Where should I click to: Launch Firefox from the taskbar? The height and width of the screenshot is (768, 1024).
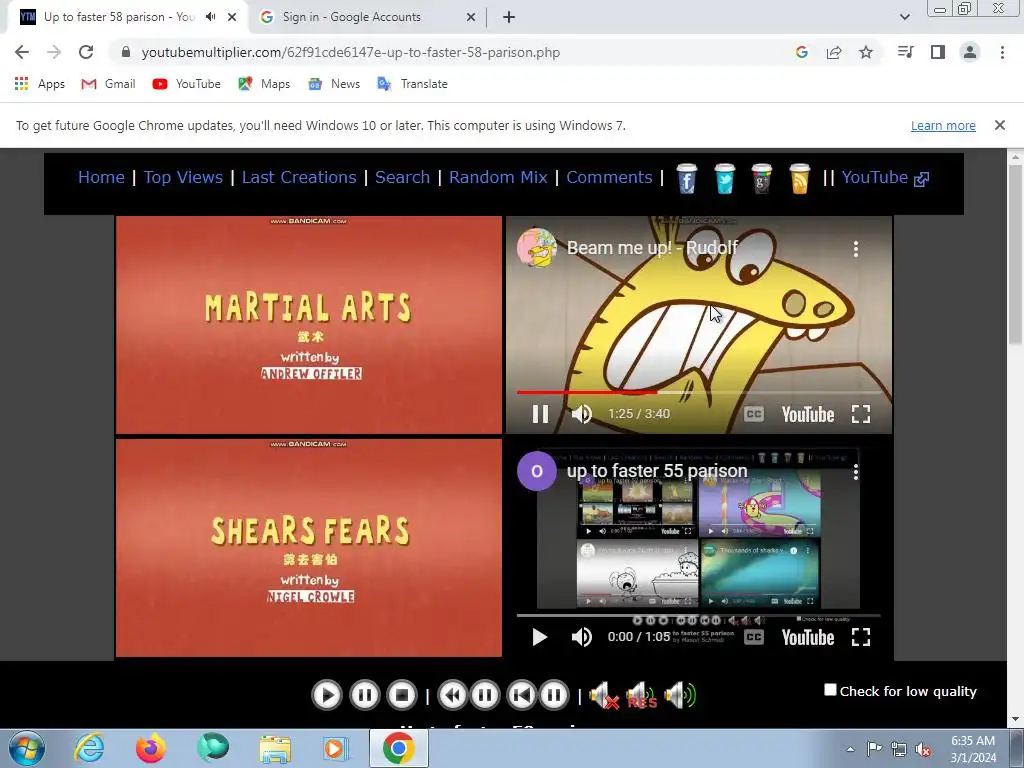point(151,748)
